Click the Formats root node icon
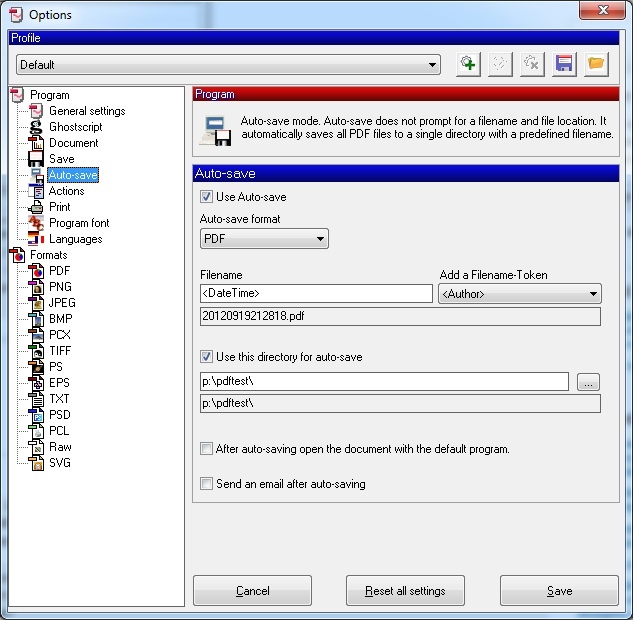 tap(17, 255)
